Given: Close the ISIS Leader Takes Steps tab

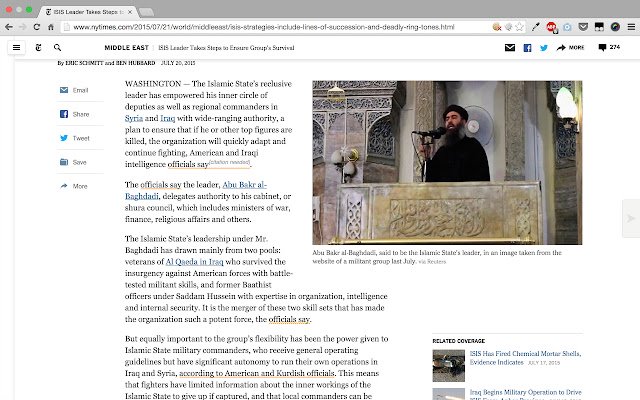Looking at the screenshot, I should click(130, 12).
